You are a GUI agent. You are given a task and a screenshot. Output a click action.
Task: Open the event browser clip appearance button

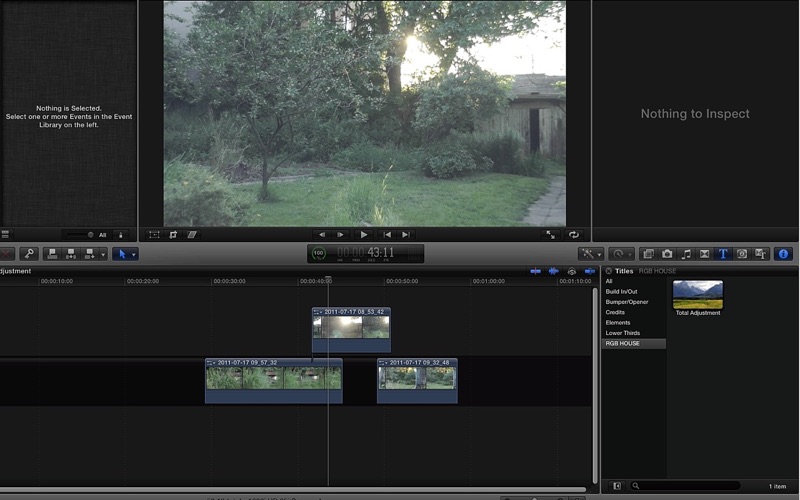tap(120, 235)
